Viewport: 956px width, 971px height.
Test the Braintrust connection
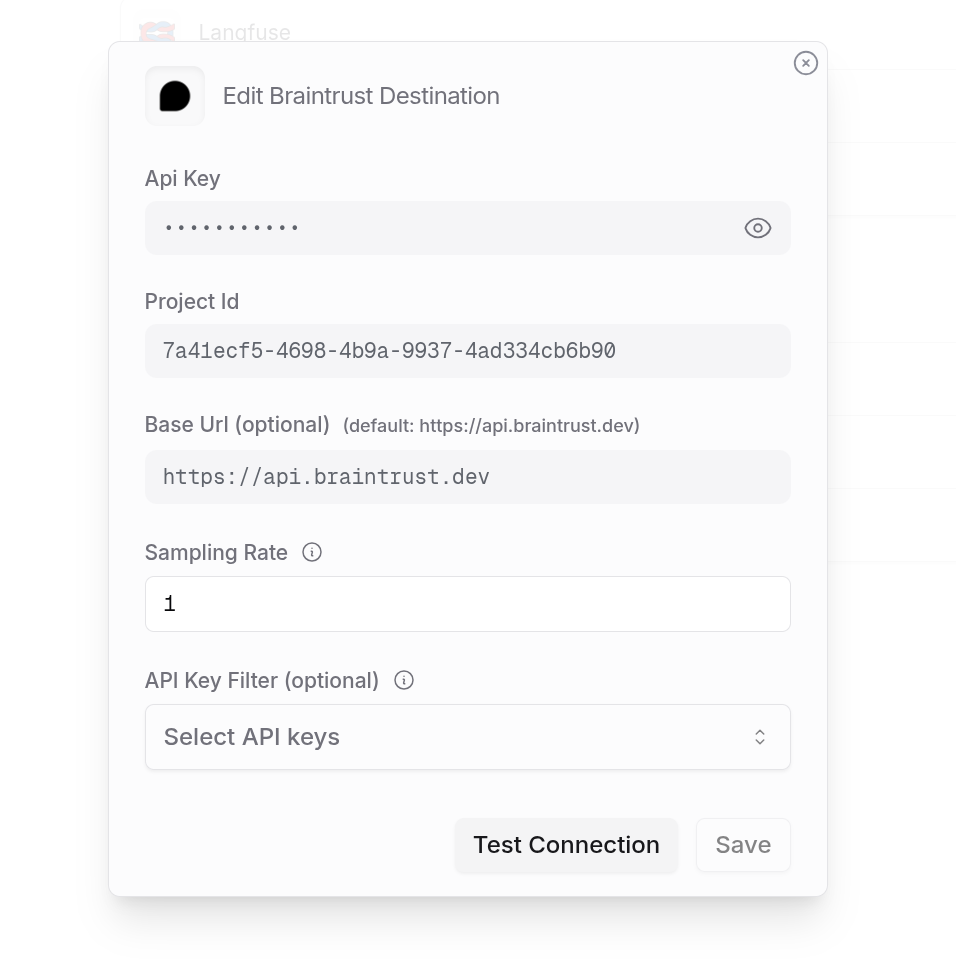[x=566, y=845]
